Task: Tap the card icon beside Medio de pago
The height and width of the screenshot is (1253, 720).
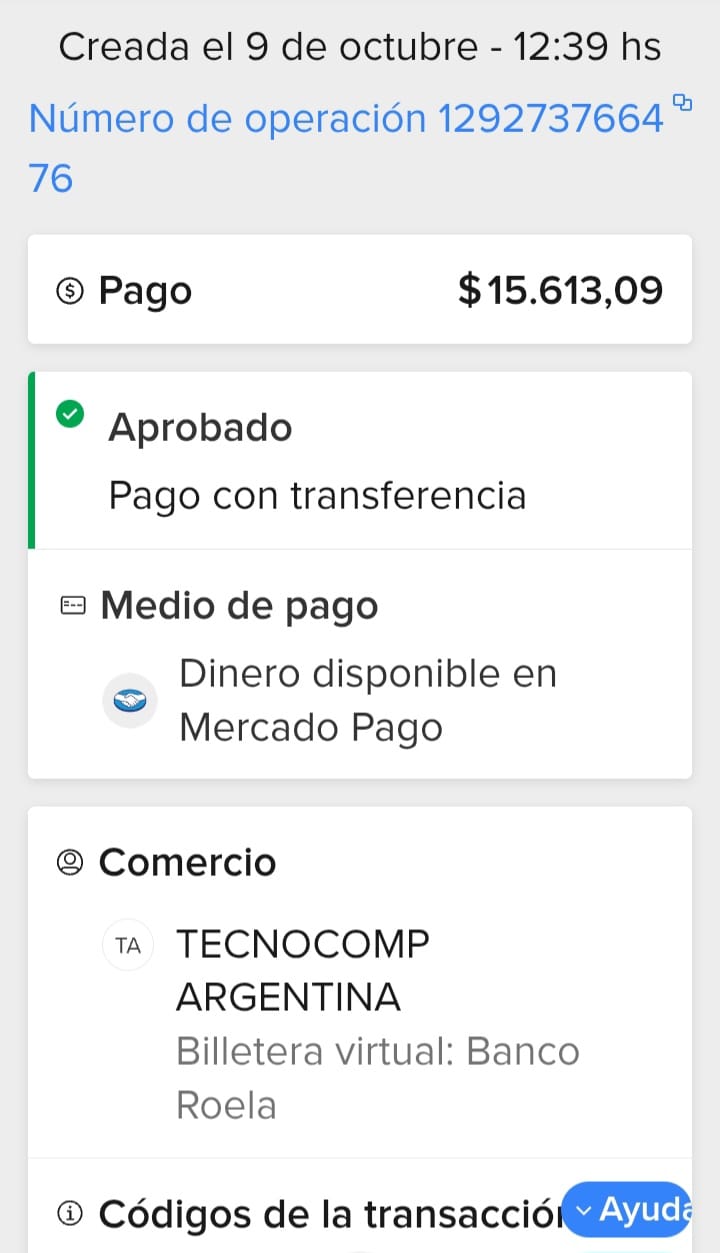Action: click(x=73, y=605)
